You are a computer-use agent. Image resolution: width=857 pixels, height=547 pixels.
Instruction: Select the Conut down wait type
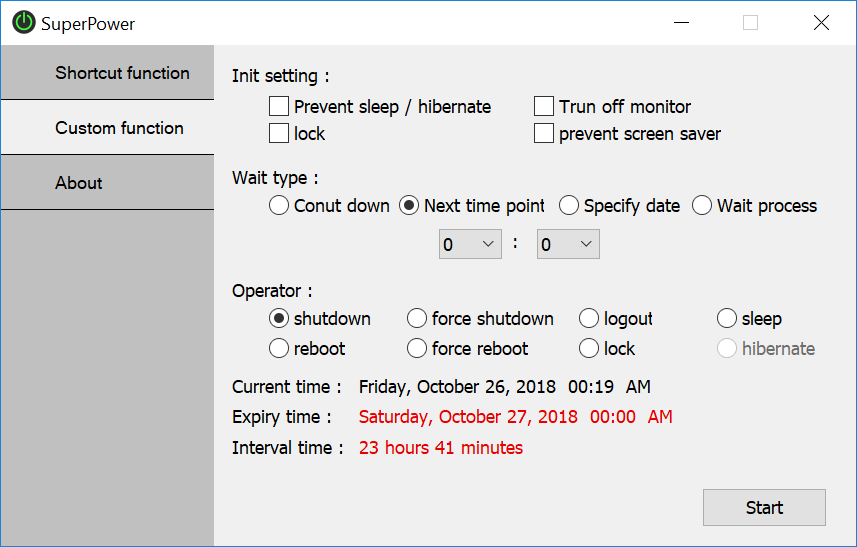pyautogui.click(x=280, y=206)
